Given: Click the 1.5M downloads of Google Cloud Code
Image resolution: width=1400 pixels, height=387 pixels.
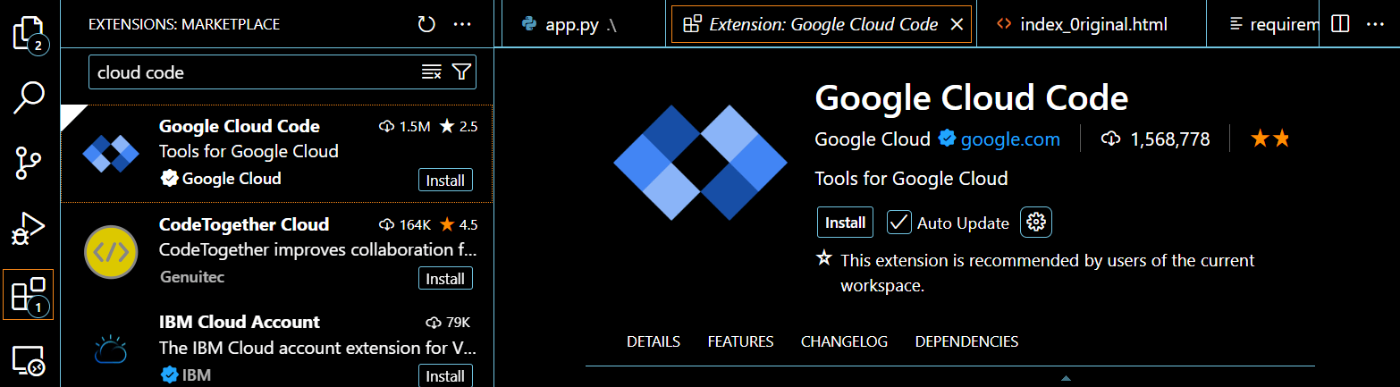Looking at the screenshot, I should 405,126.
